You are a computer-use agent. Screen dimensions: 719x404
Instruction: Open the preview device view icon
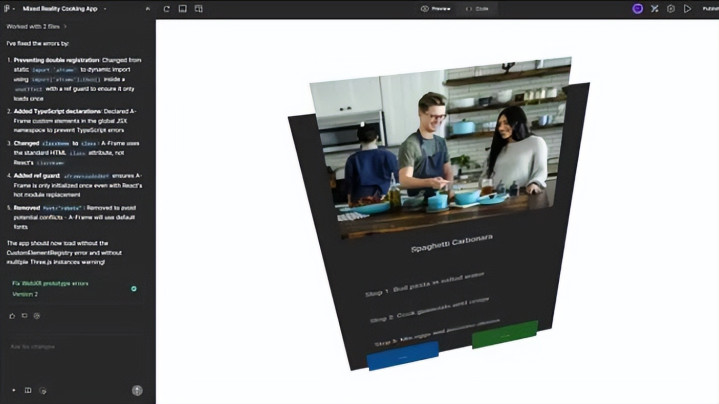[183, 9]
